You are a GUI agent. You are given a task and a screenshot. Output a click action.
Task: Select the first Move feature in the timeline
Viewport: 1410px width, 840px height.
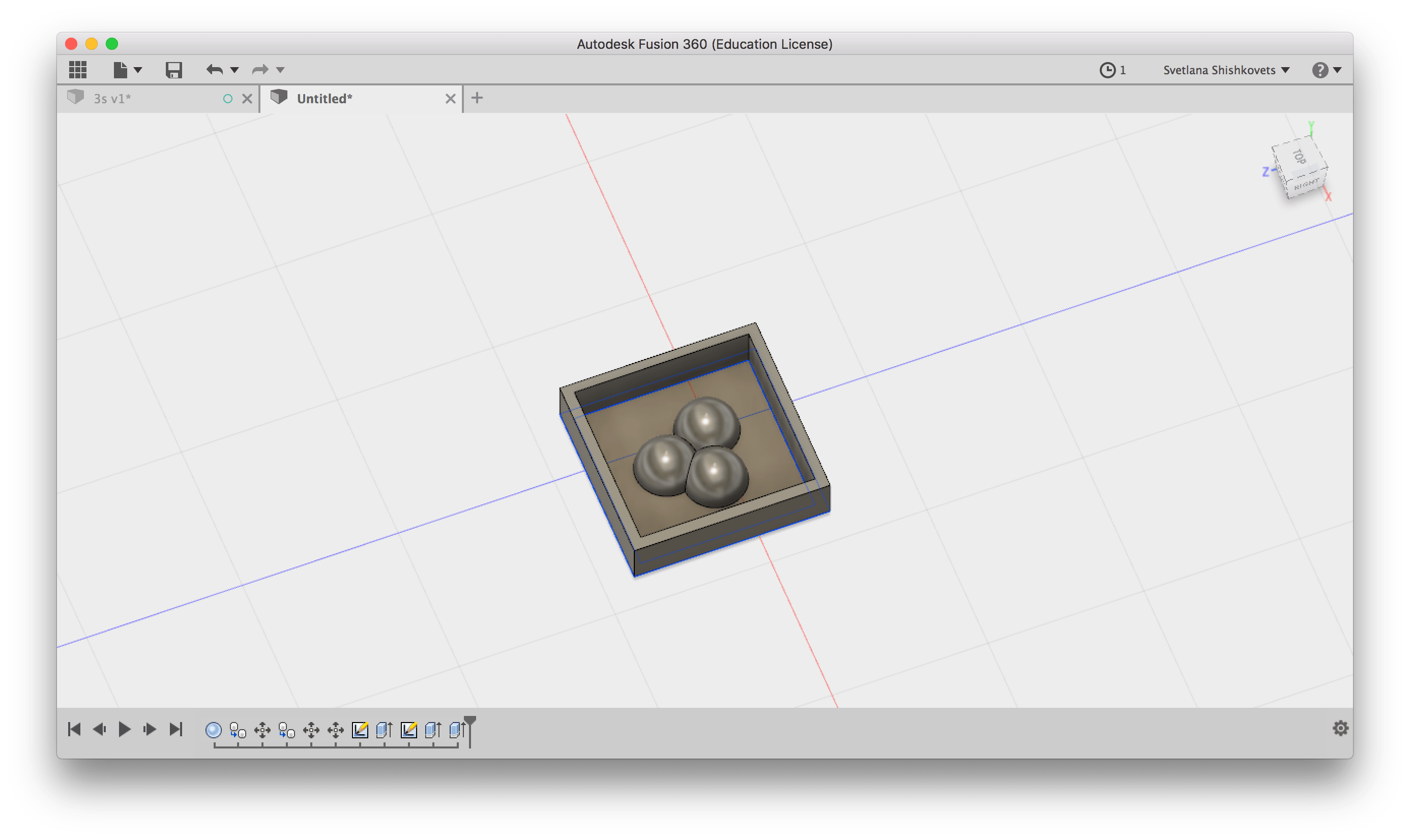262,730
